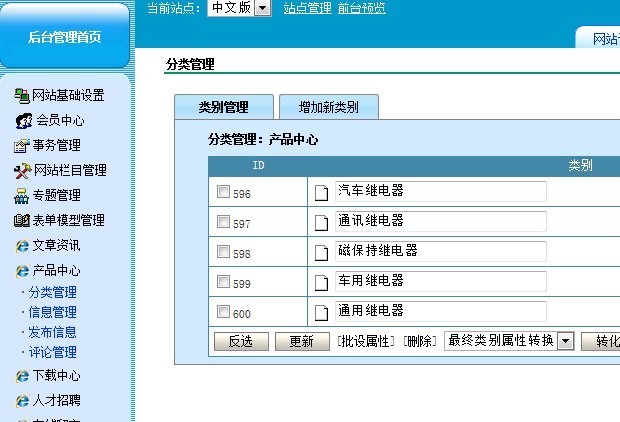Click the 汽车继电器 category name field

tap(440, 191)
